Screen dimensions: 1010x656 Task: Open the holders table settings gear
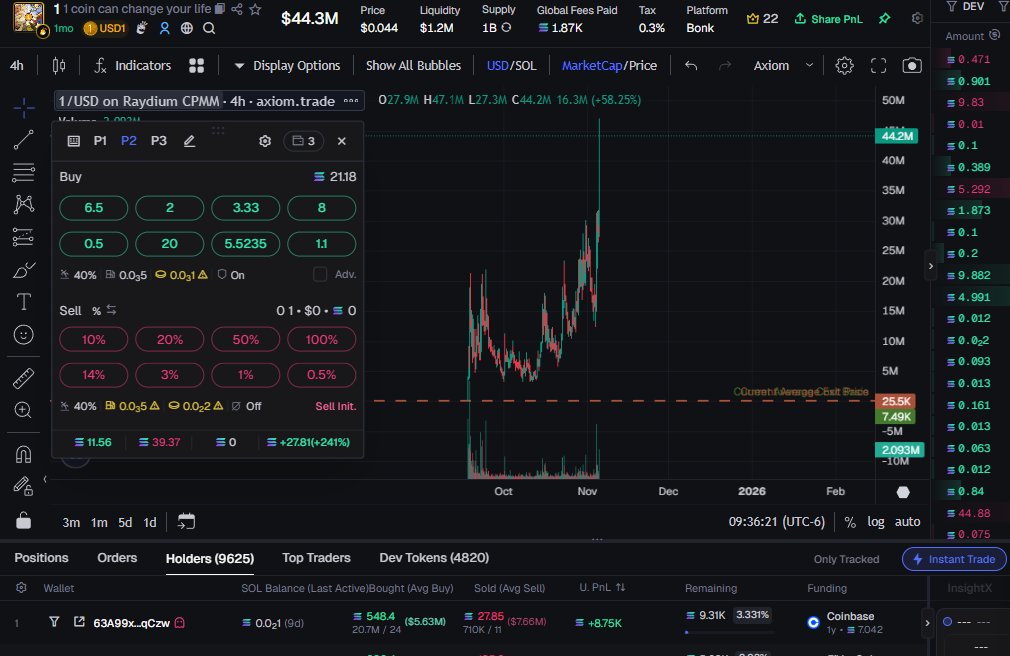21,588
